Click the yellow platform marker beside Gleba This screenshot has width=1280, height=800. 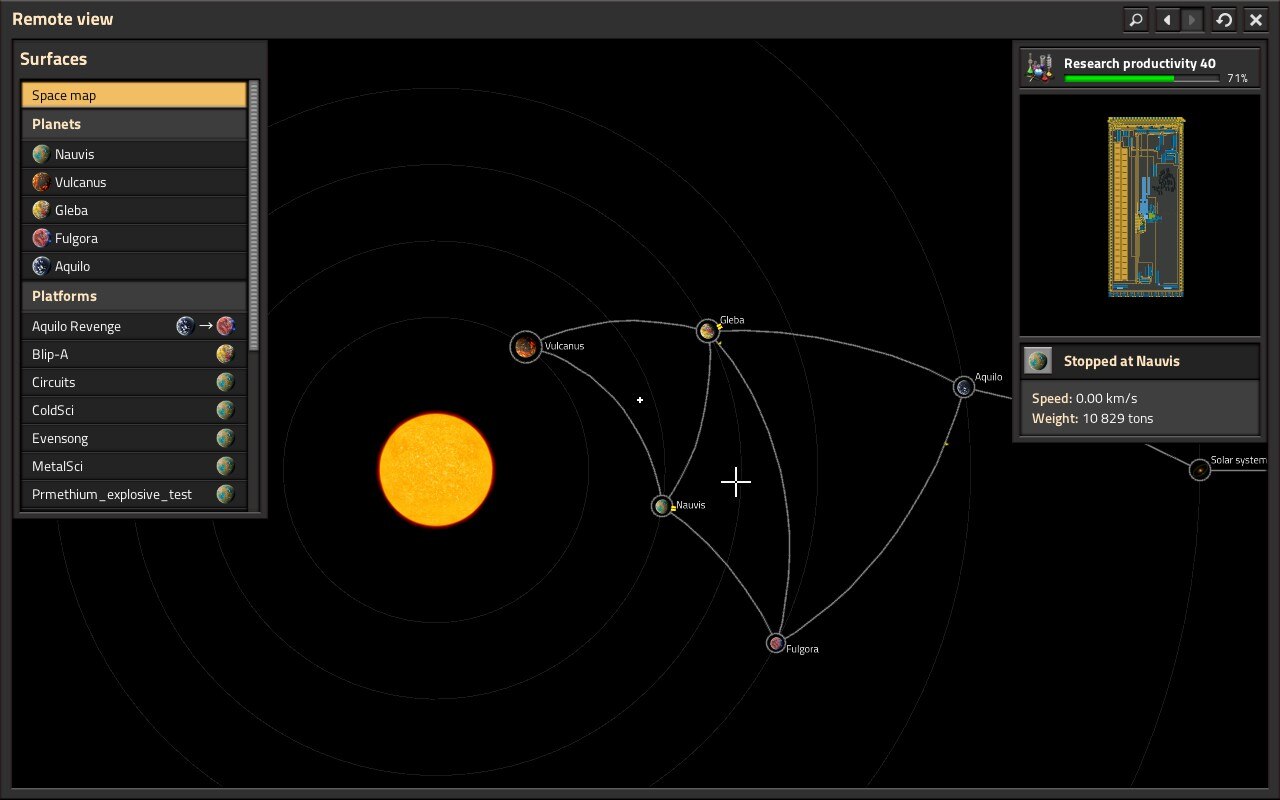(719, 326)
